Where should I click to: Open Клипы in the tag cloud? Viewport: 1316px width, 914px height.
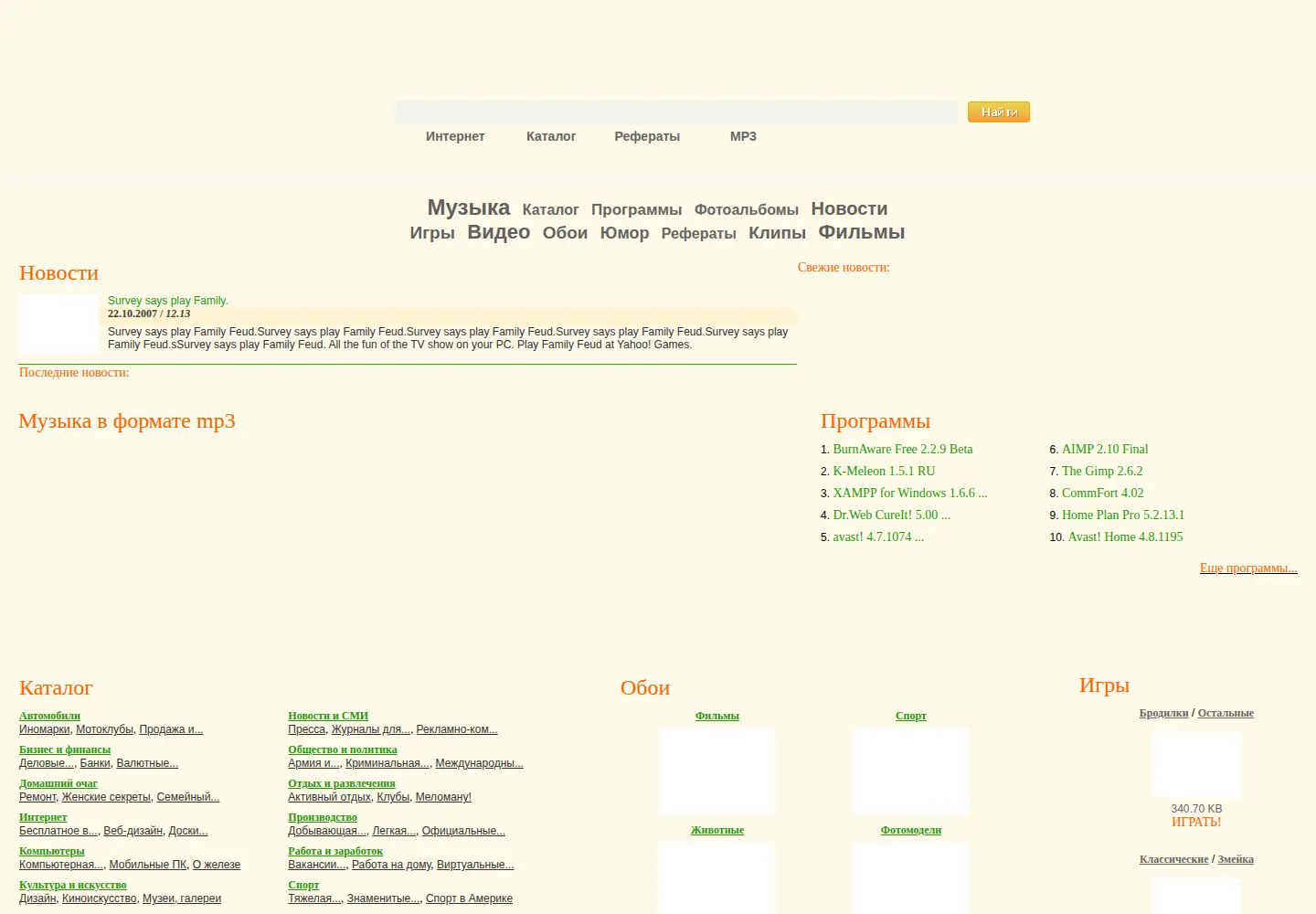pos(777,233)
